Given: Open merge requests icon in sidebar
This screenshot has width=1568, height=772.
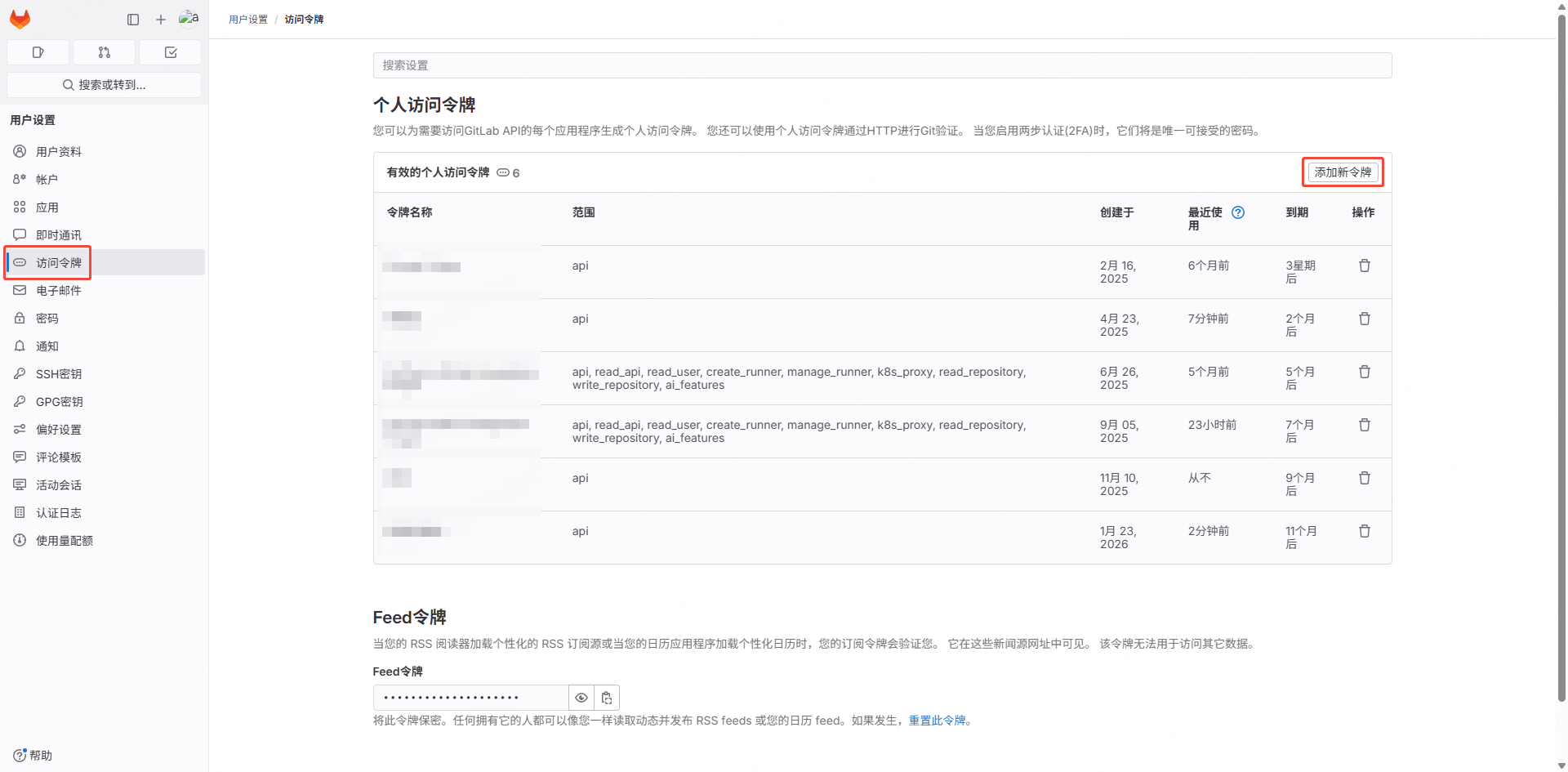Looking at the screenshot, I should pos(104,52).
